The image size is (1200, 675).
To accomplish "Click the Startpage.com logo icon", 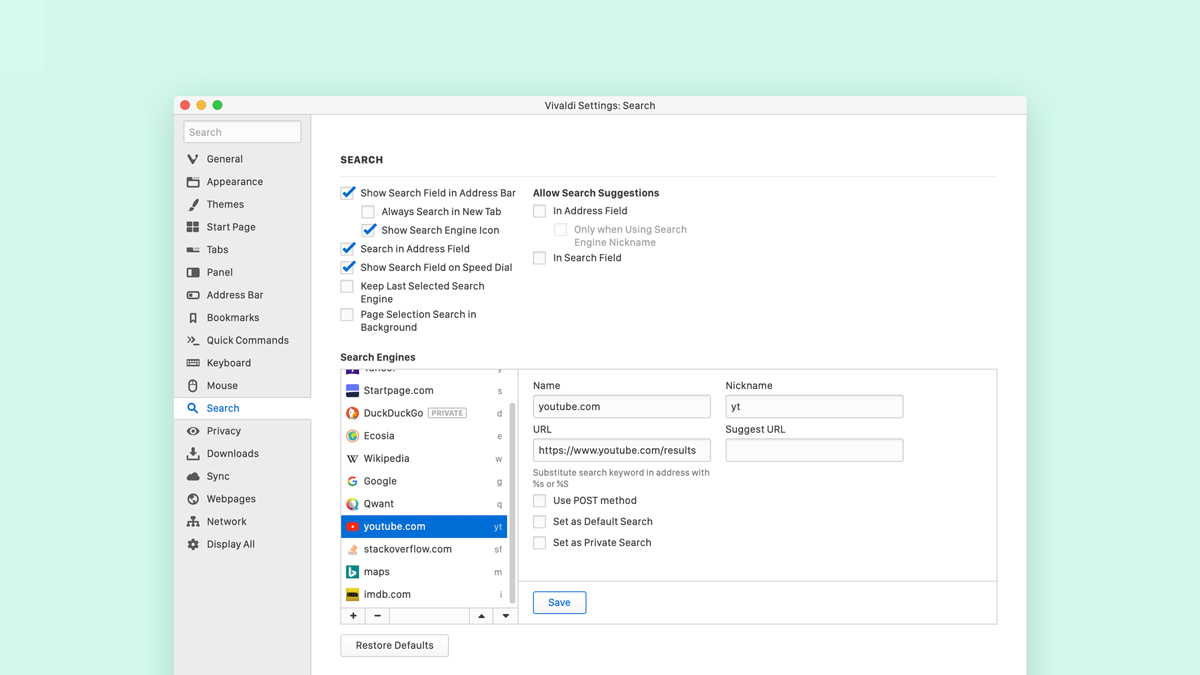I will [352, 391].
